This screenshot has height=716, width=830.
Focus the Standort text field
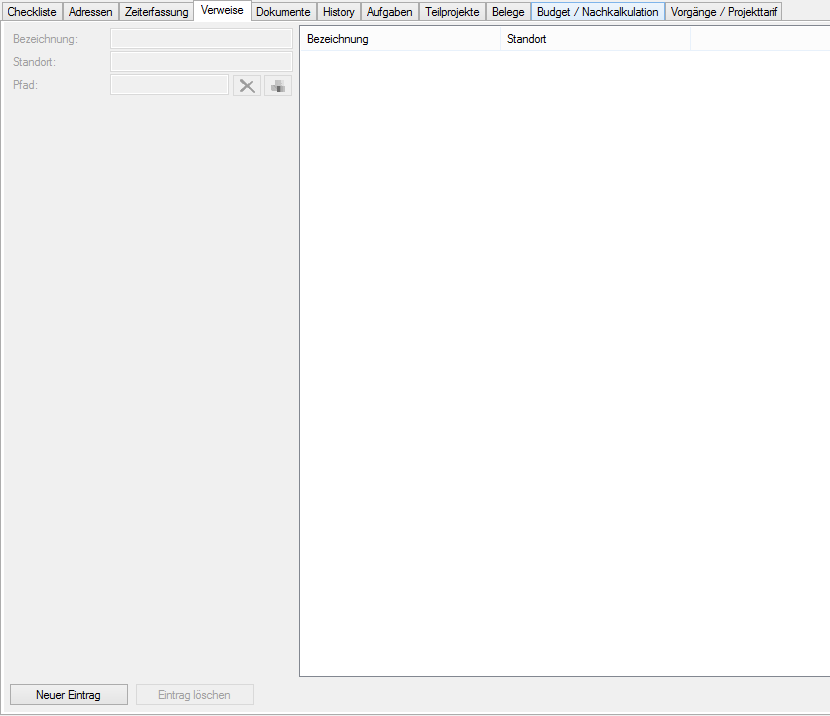tap(201, 62)
